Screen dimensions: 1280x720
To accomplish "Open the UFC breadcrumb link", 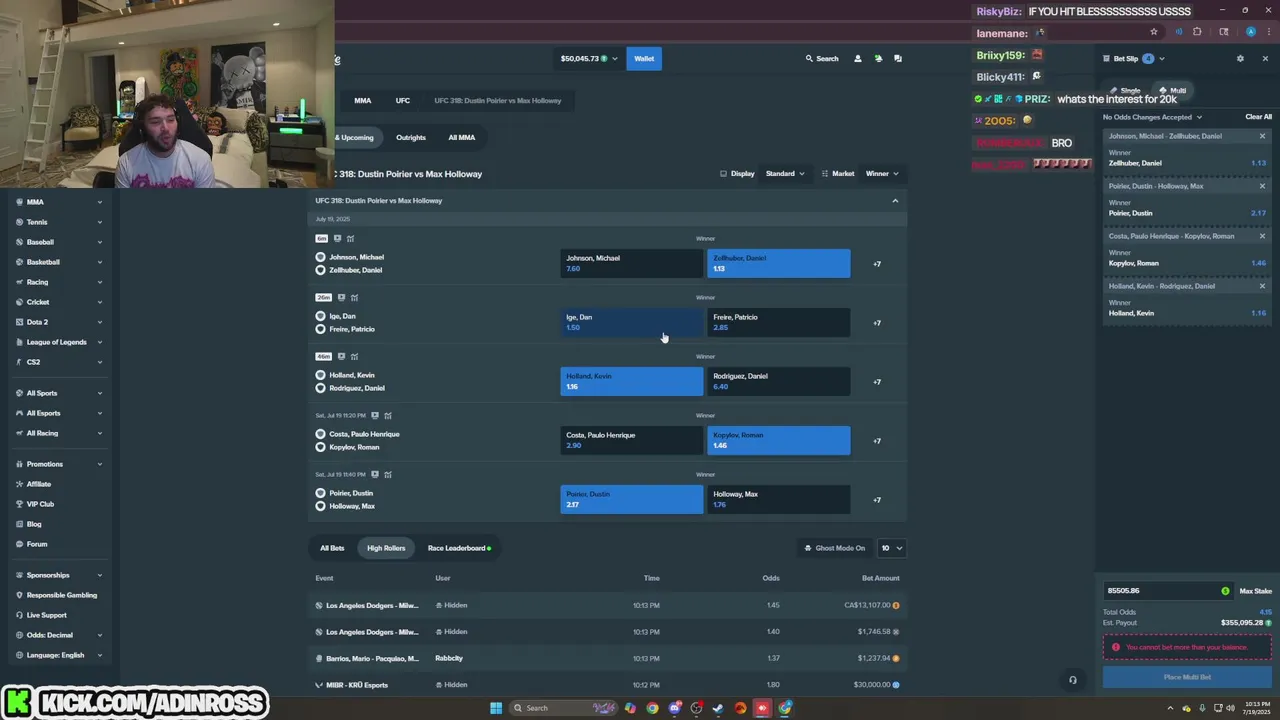I will [x=402, y=101].
